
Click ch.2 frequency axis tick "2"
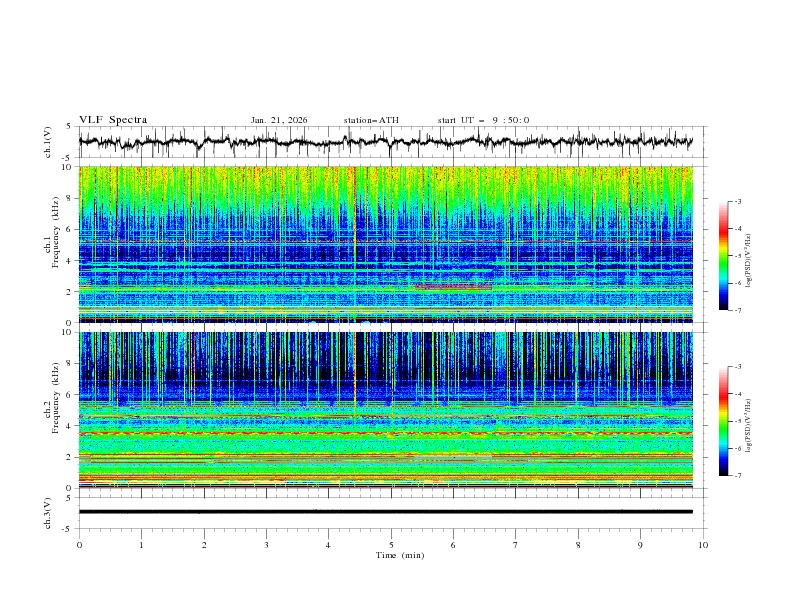pos(69,457)
